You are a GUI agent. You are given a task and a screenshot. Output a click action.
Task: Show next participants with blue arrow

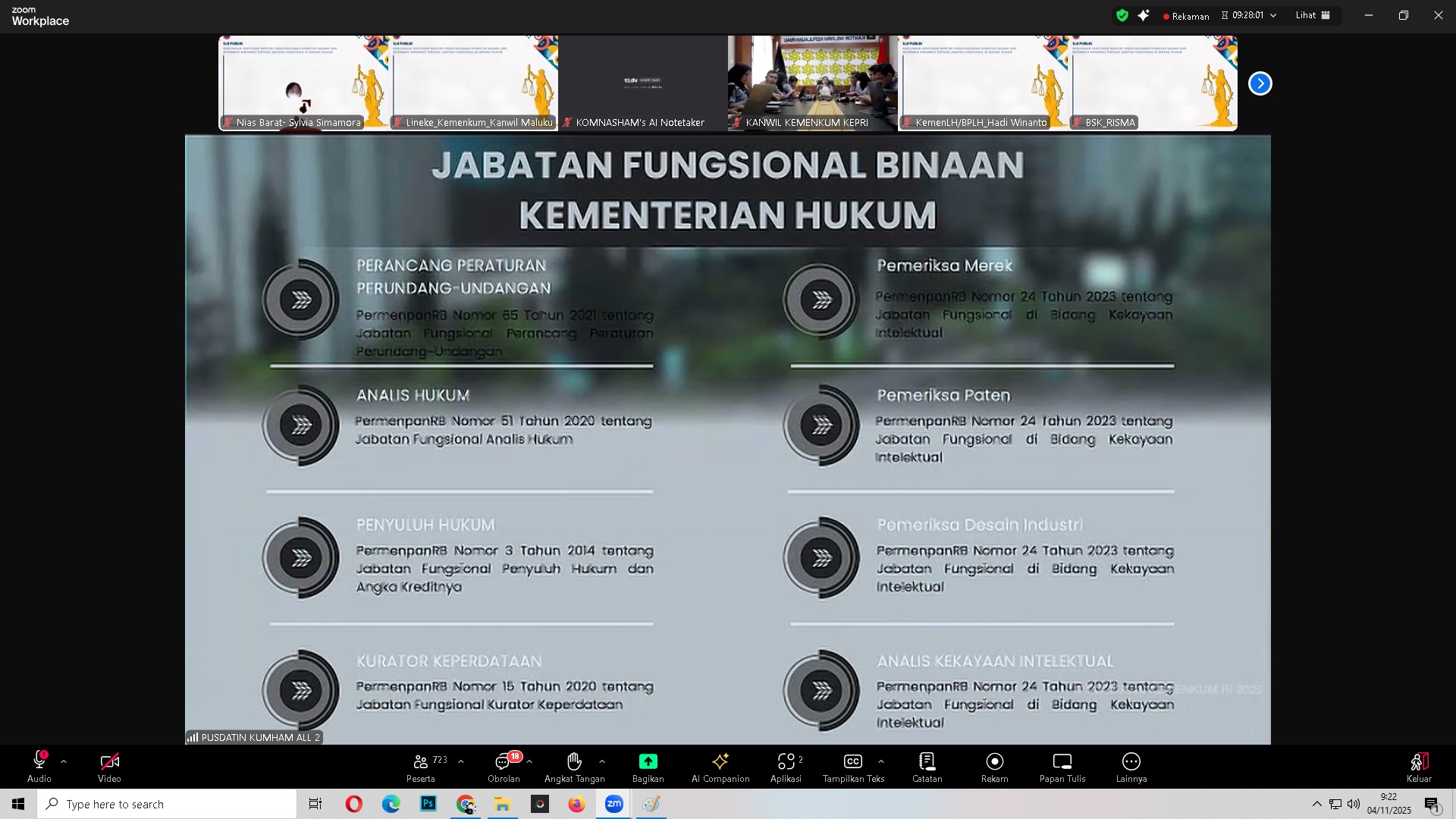tap(1260, 83)
